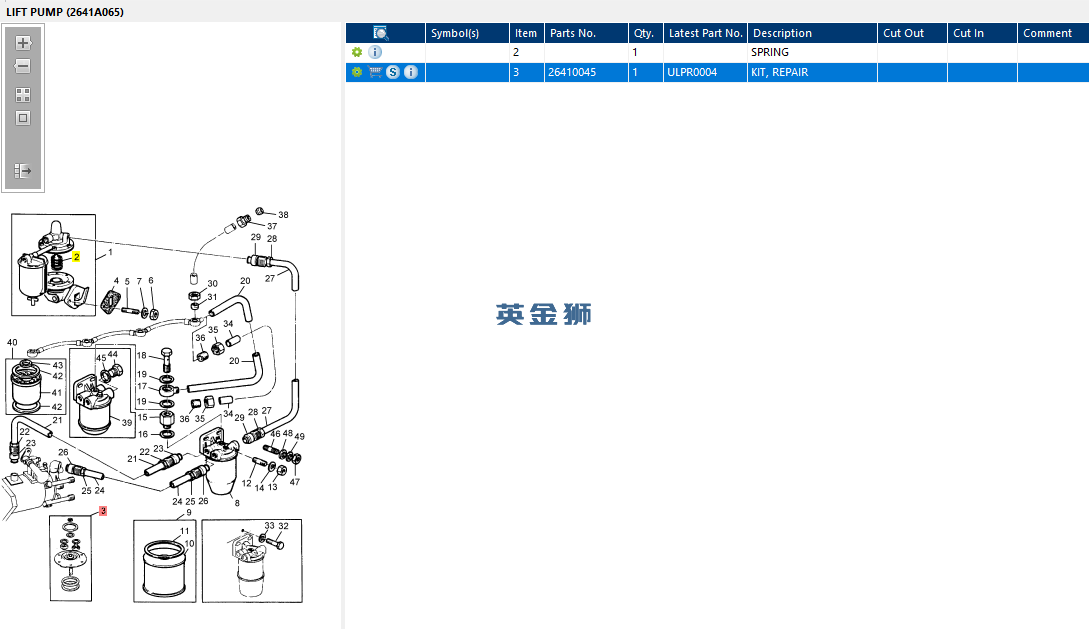Click callout 37 in the diagram
The height and width of the screenshot is (629, 1089).
click(x=272, y=226)
